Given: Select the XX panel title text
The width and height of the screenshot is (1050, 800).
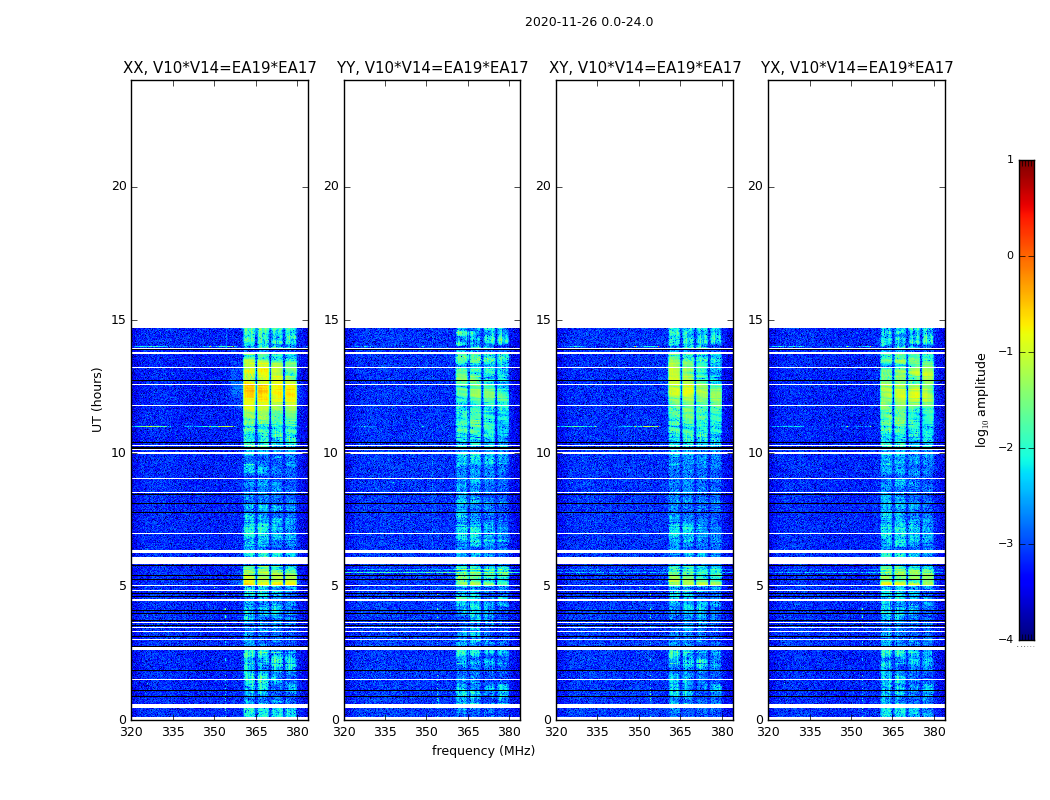Looking at the screenshot, I should click(x=219, y=68).
